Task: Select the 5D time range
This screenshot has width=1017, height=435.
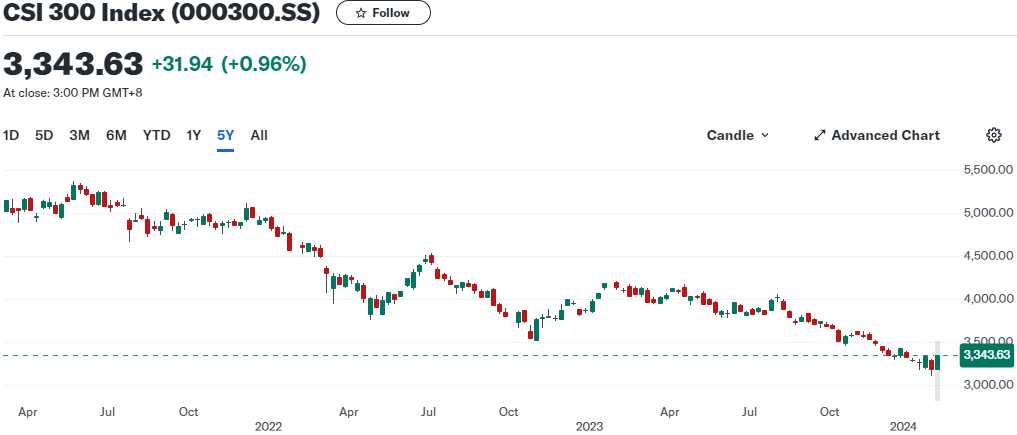Action: [44, 135]
